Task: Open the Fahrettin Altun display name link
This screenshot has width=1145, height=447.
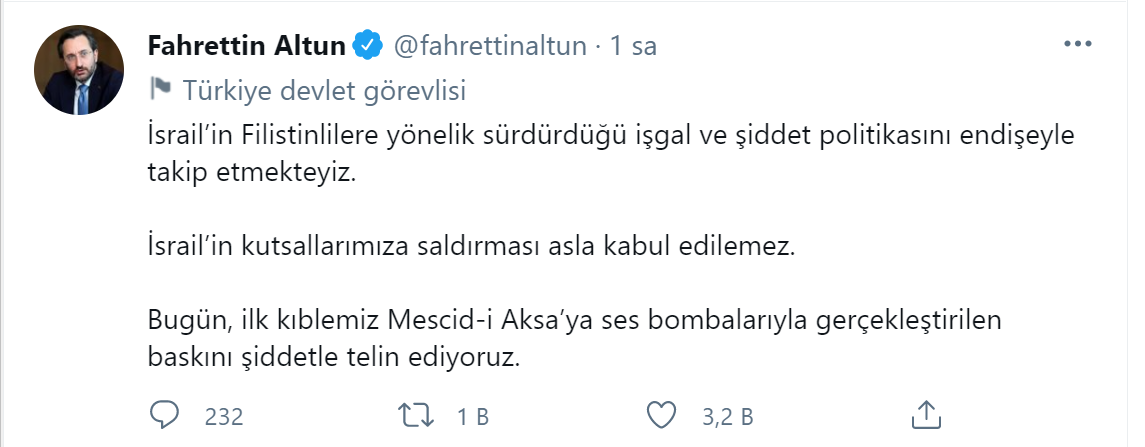Action: pos(246,46)
